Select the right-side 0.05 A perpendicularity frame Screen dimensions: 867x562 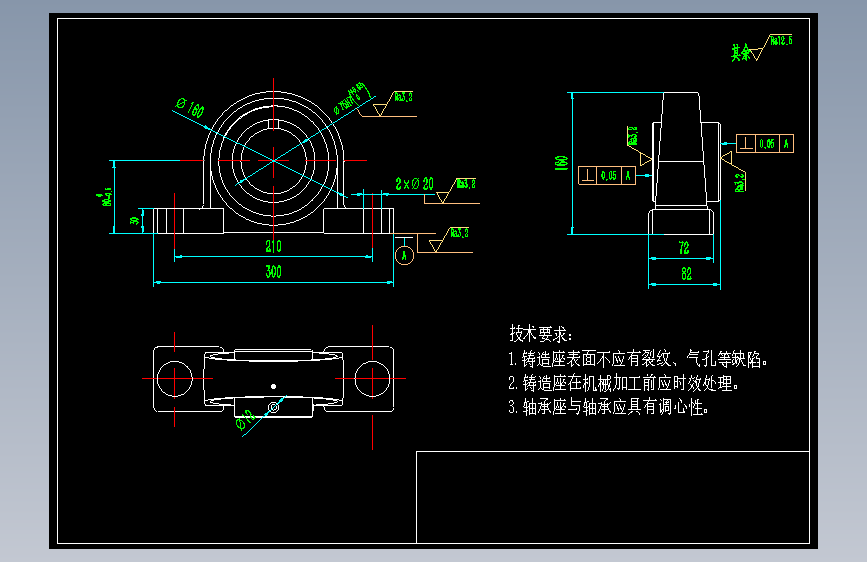pyautogui.click(x=765, y=144)
